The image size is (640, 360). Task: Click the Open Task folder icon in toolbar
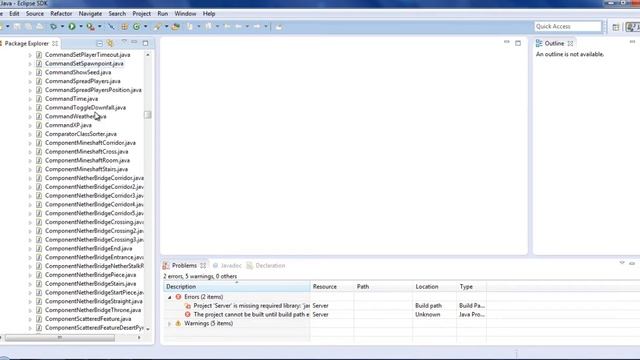point(176,27)
